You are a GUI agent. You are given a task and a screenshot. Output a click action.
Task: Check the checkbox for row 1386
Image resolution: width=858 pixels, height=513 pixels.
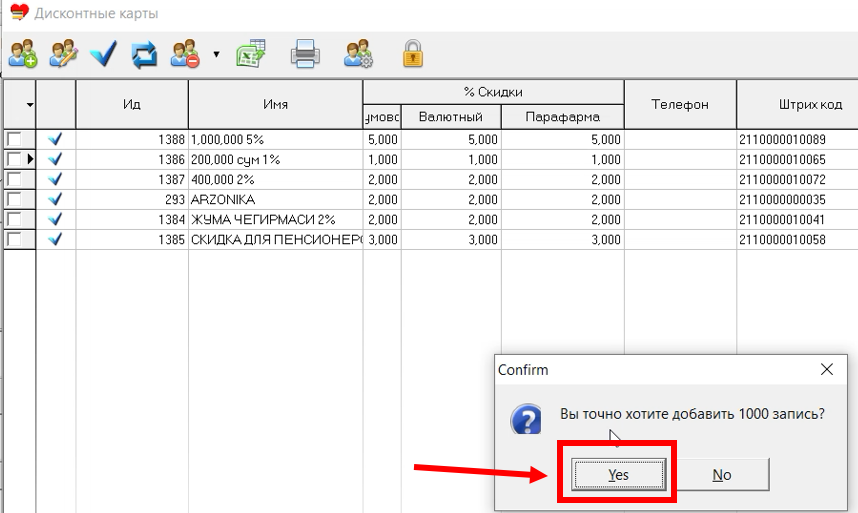tap(14, 159)
